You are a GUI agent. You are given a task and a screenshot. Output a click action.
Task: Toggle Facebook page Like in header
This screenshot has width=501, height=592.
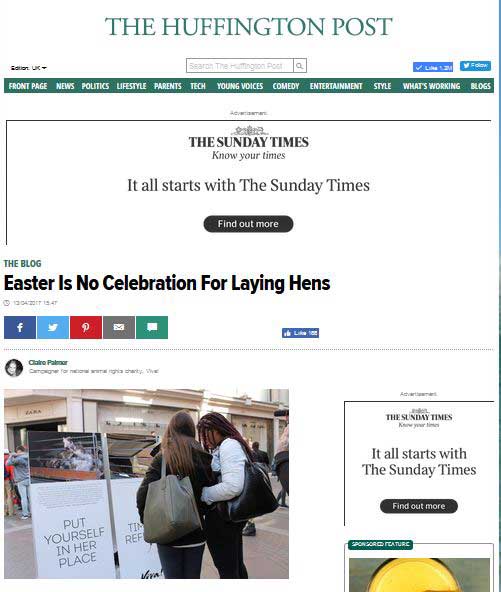(433, 68)
